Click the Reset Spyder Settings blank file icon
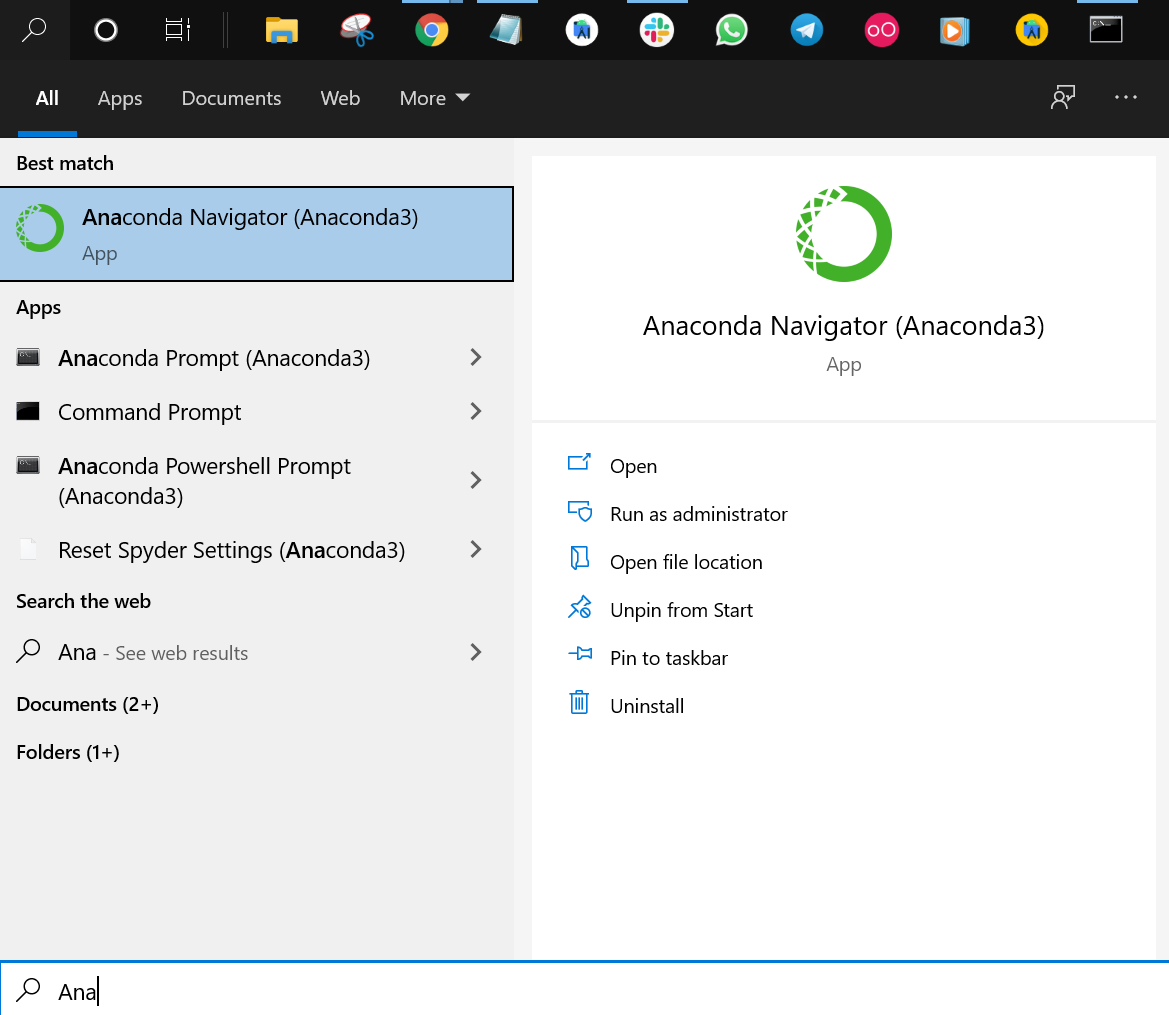The width and height of the screenshot is (1169, 1015). (x=28, y=549)
